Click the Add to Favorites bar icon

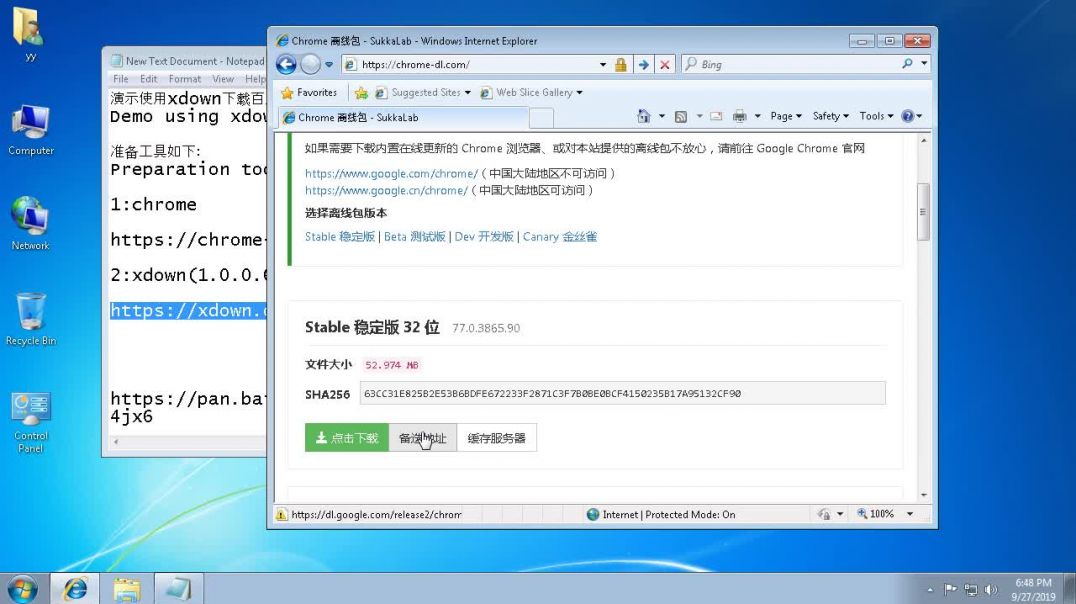[x=361, y=93]
